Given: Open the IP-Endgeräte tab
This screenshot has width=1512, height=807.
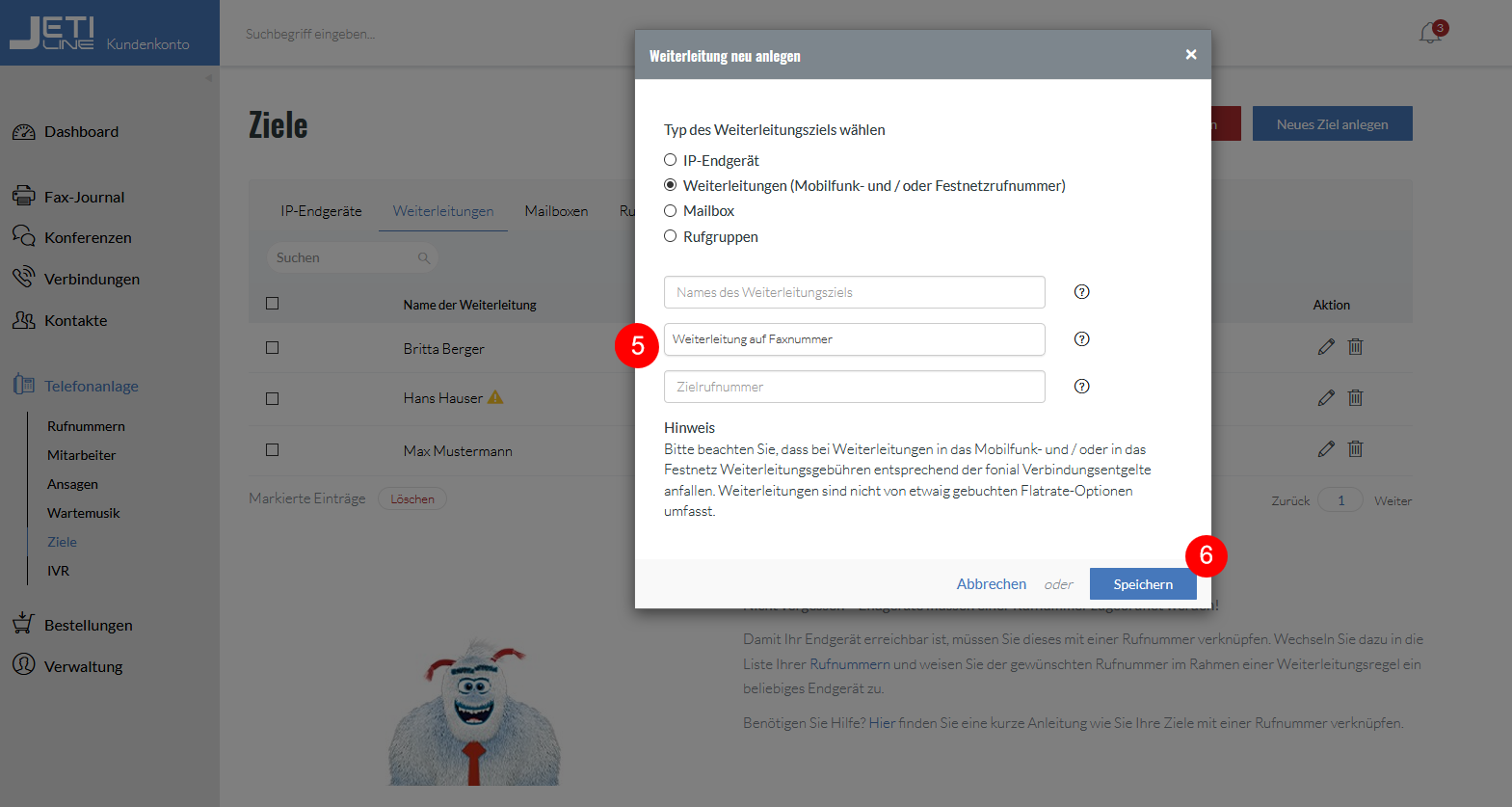Looking at the screenshot, I should [321, 210].
